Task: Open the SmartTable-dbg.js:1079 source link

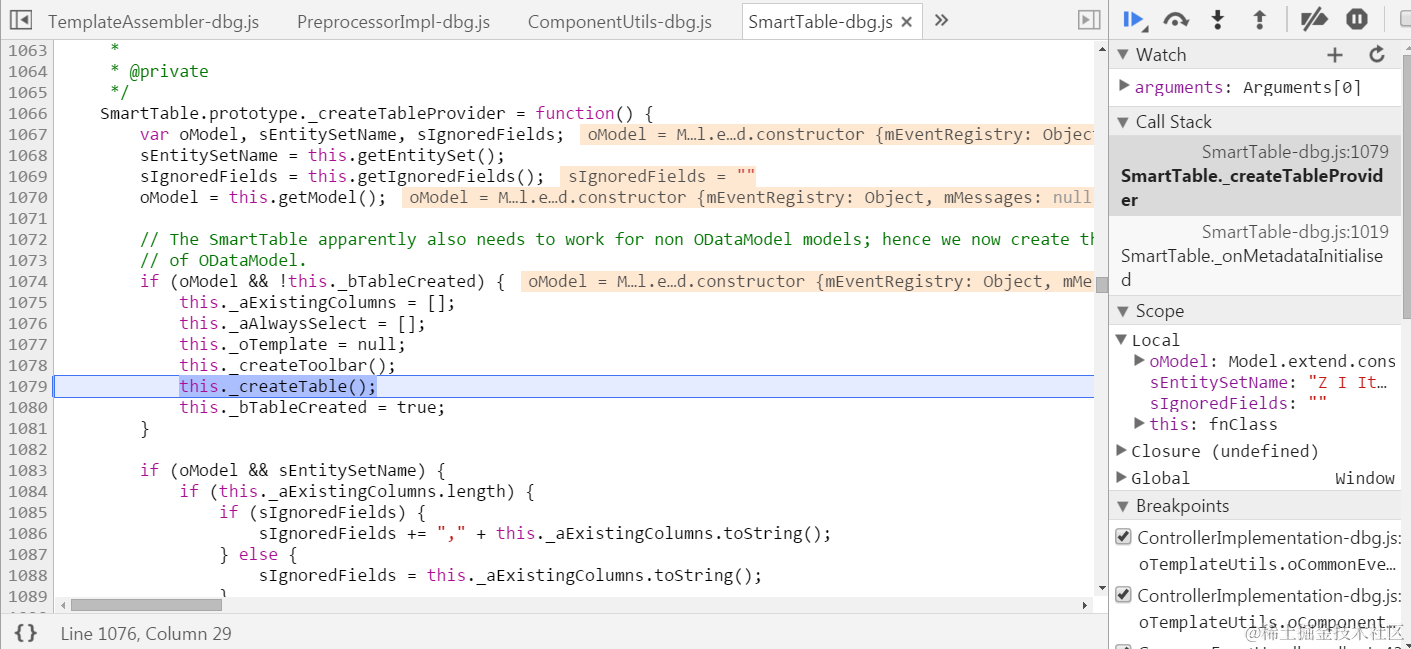Action: coord(1295,152)
